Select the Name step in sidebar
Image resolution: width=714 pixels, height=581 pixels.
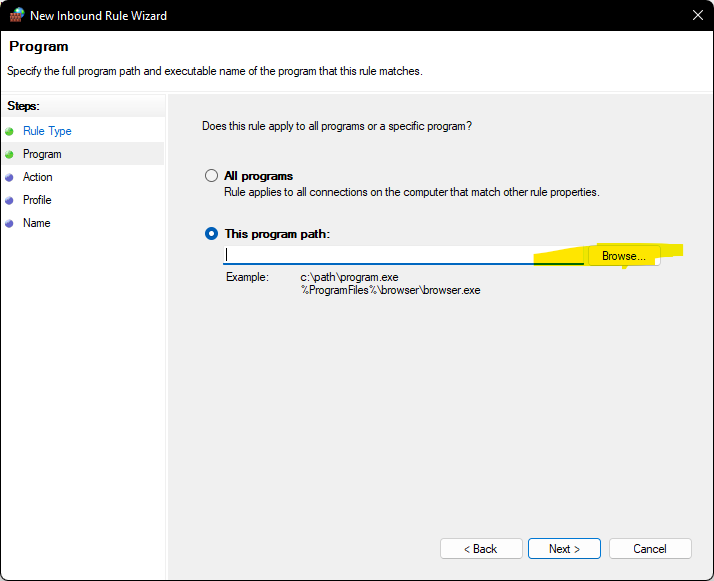pyautogui.click(x=37, y=223)
